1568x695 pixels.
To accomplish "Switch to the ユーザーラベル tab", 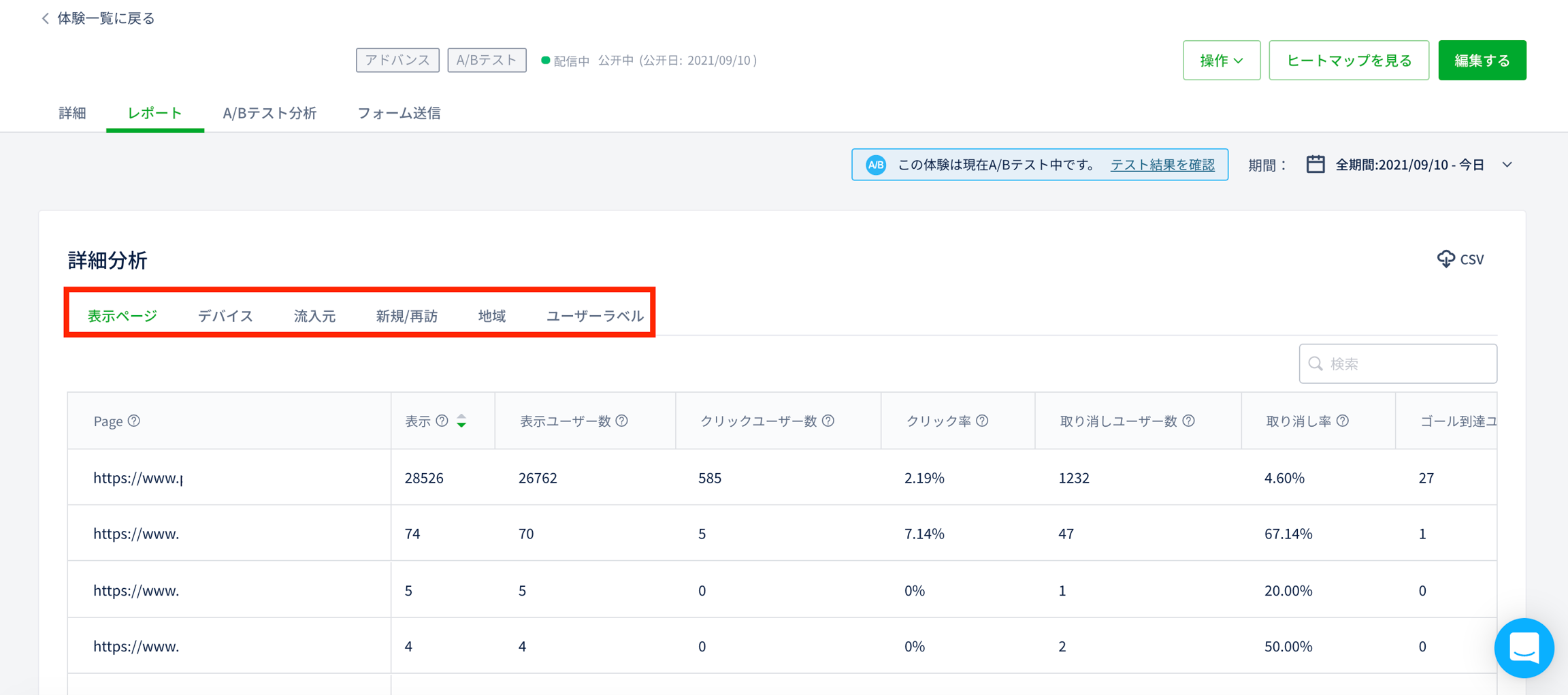I will [x=594, y=316].
